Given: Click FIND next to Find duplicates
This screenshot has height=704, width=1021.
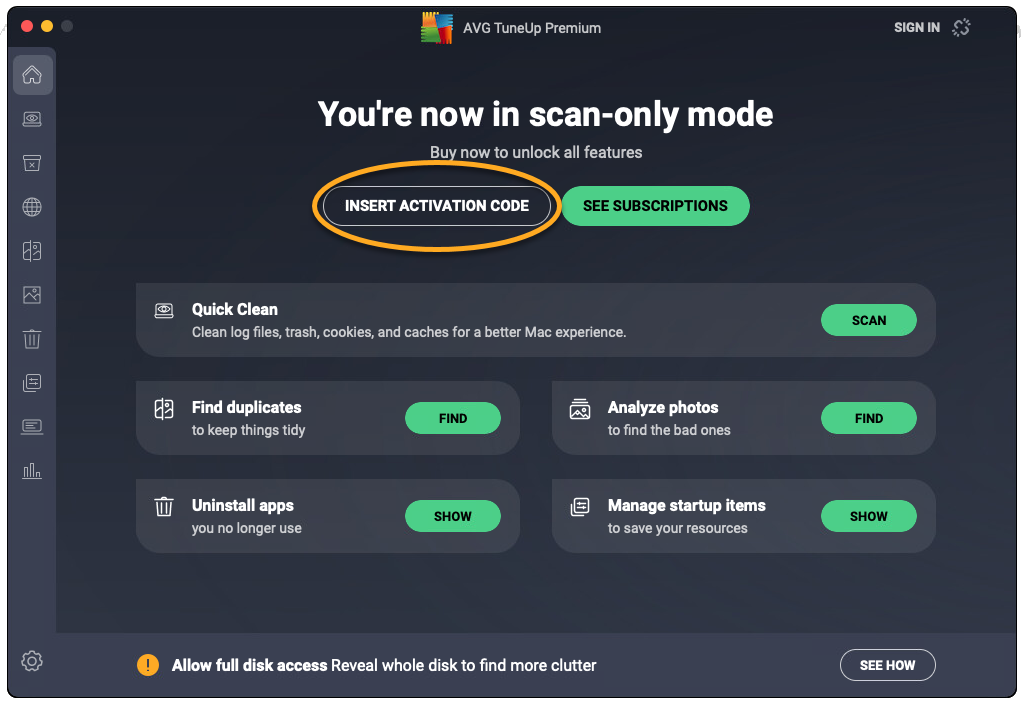Looking at the screenshot, I should [x=452, y=418].
